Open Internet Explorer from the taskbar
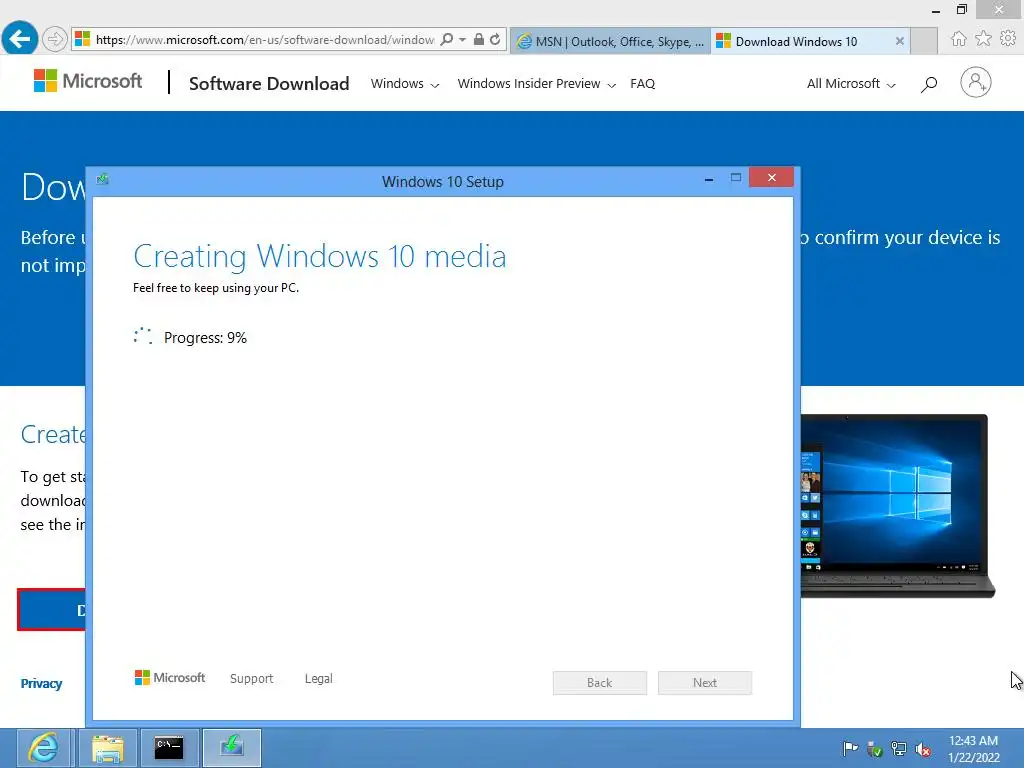 coord(43,748)
